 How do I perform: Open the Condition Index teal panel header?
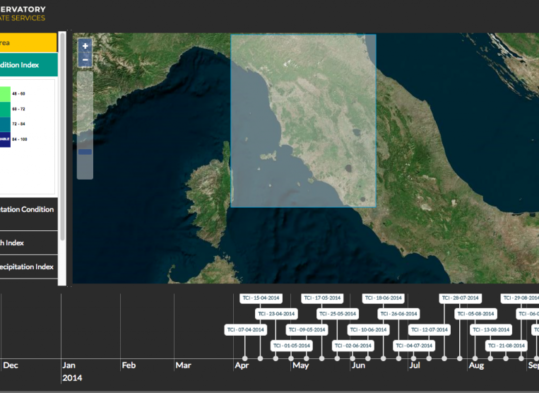coord(28,65)
